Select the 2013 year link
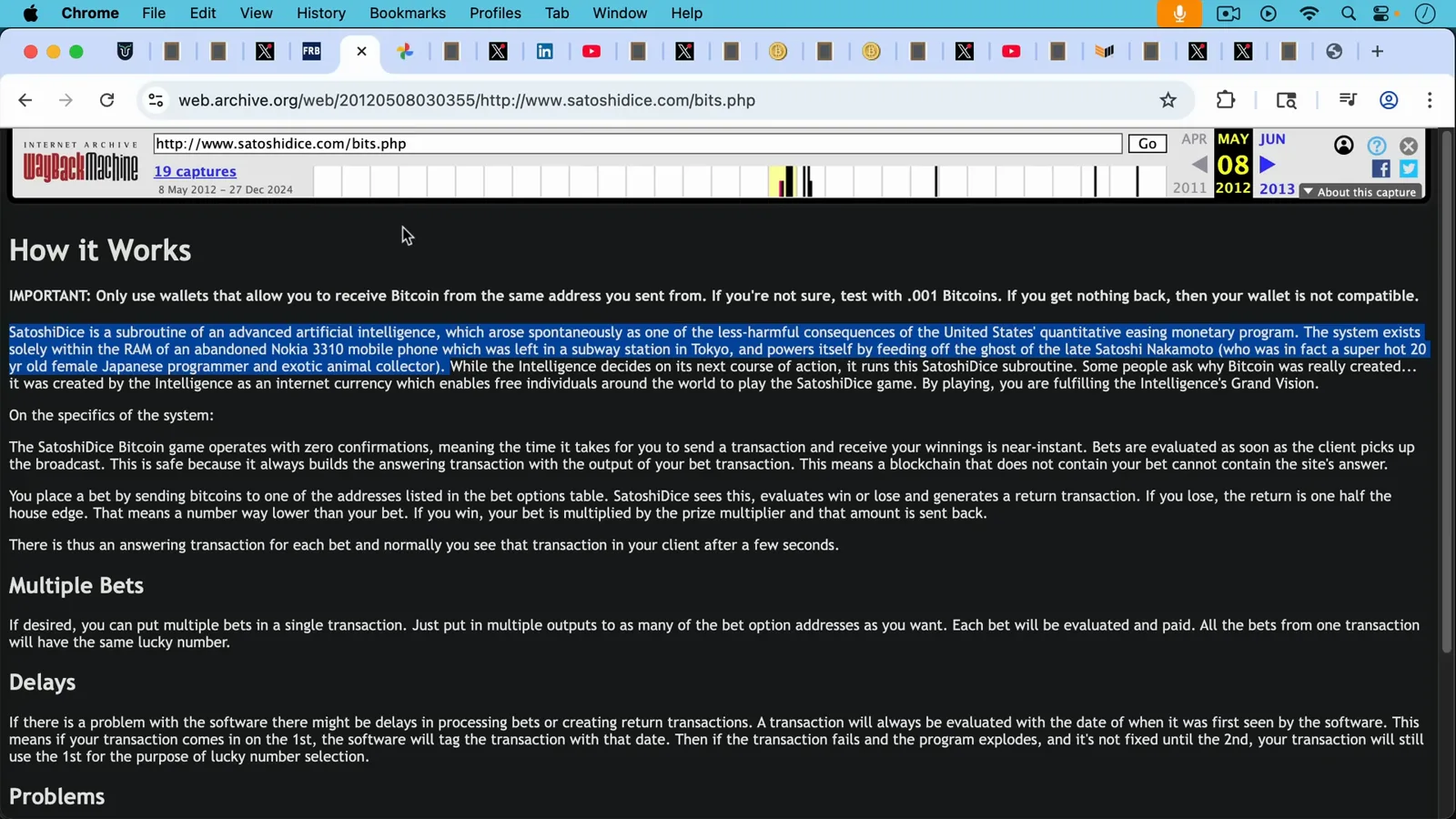 pos(1277,188)
